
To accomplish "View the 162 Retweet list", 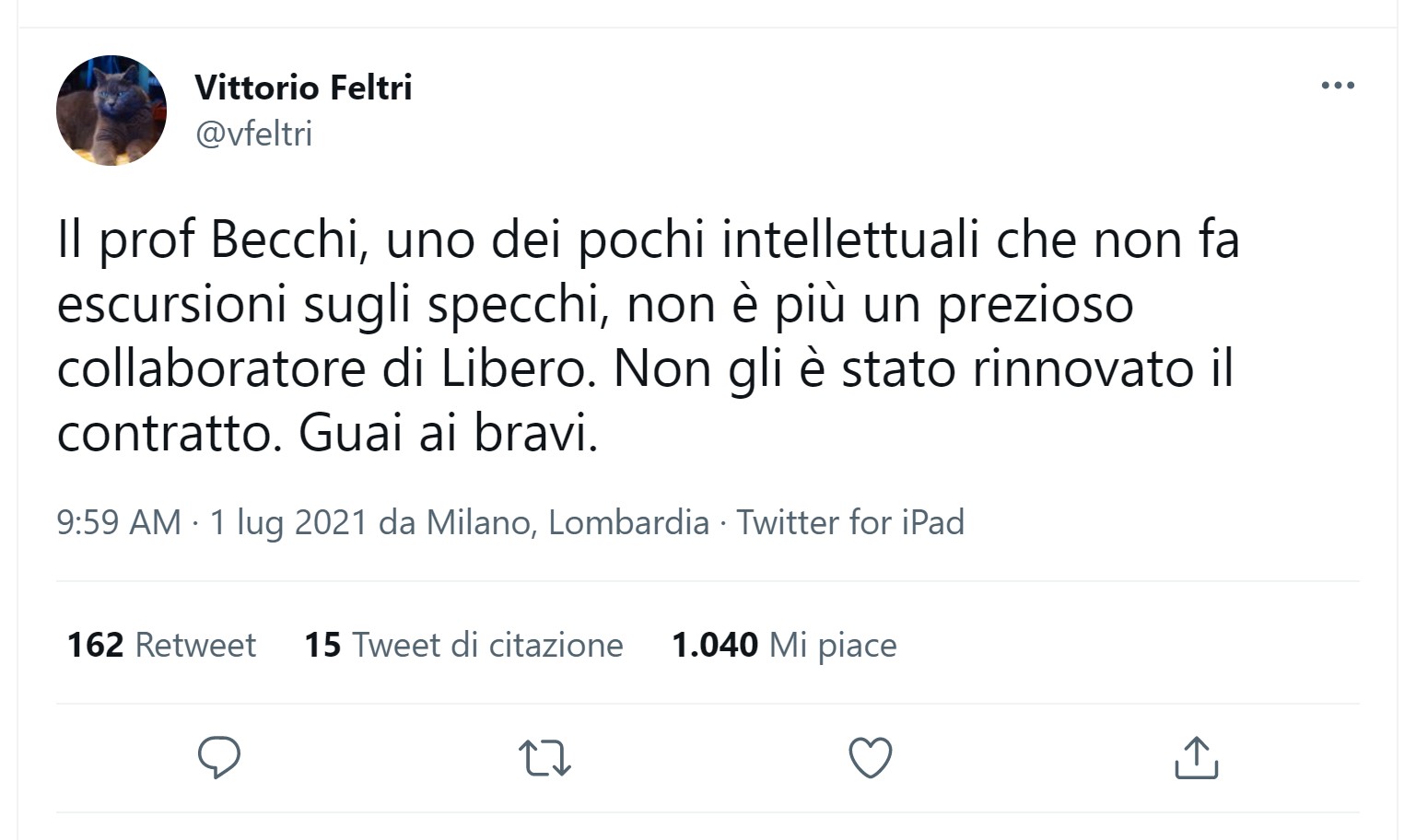I will 161,645.
